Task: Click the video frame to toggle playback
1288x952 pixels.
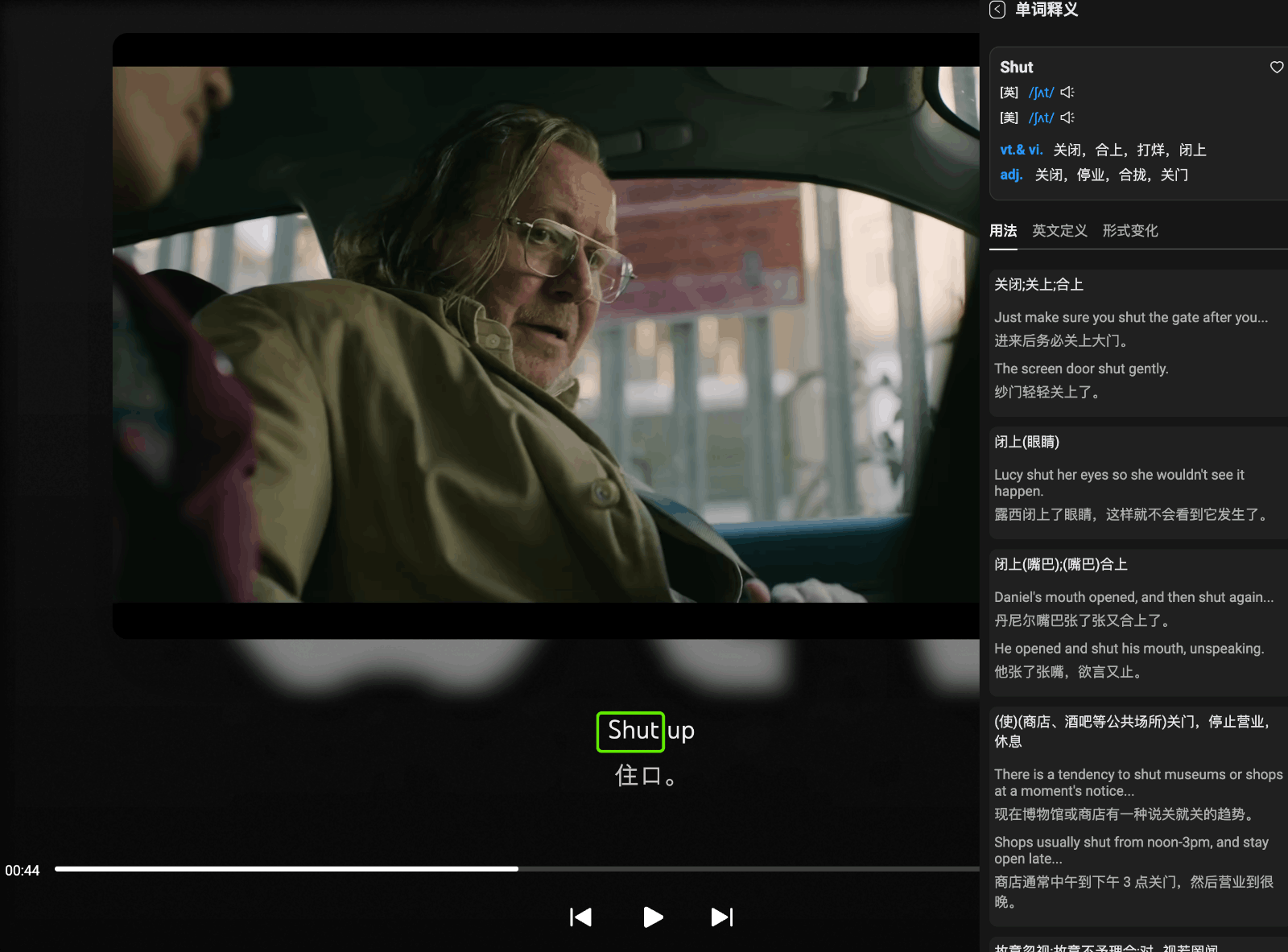Action: [546, 335]
